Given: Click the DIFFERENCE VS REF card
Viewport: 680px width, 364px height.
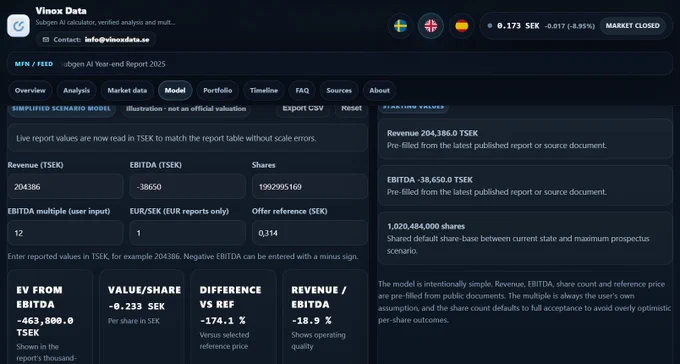Looking at the screenshot, I should [x=233, y=317].
